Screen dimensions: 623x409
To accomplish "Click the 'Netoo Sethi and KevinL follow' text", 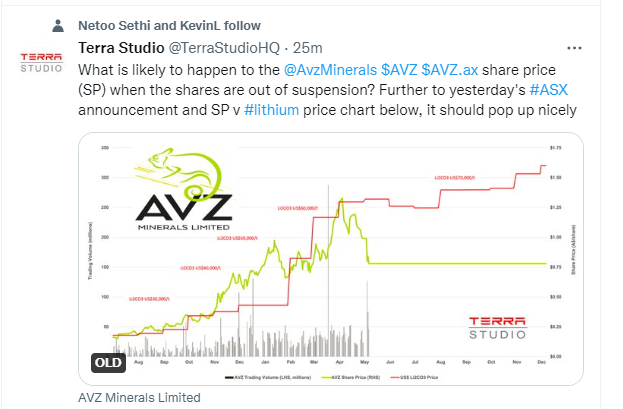I will 169,26.
